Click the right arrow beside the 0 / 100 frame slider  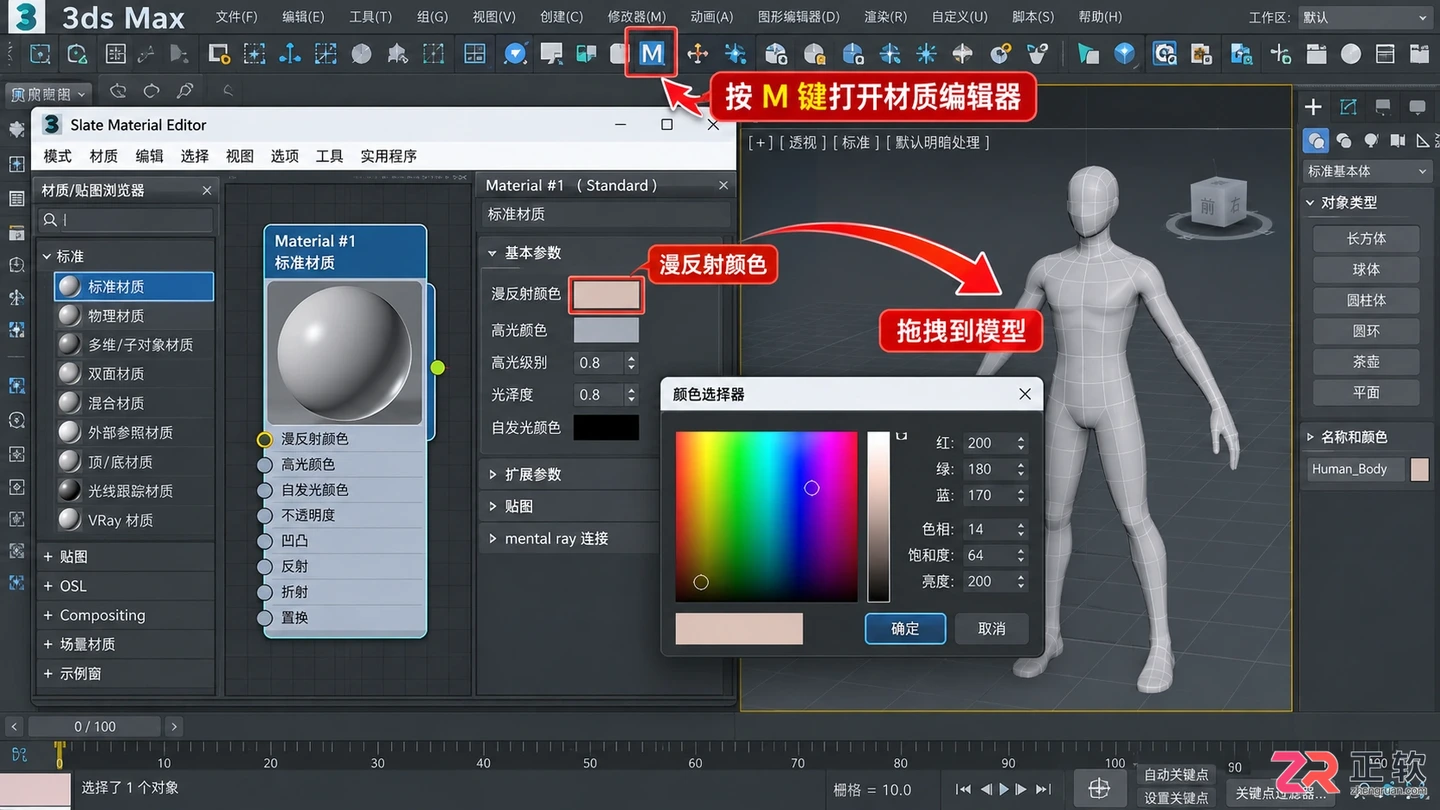pos(174,727)
